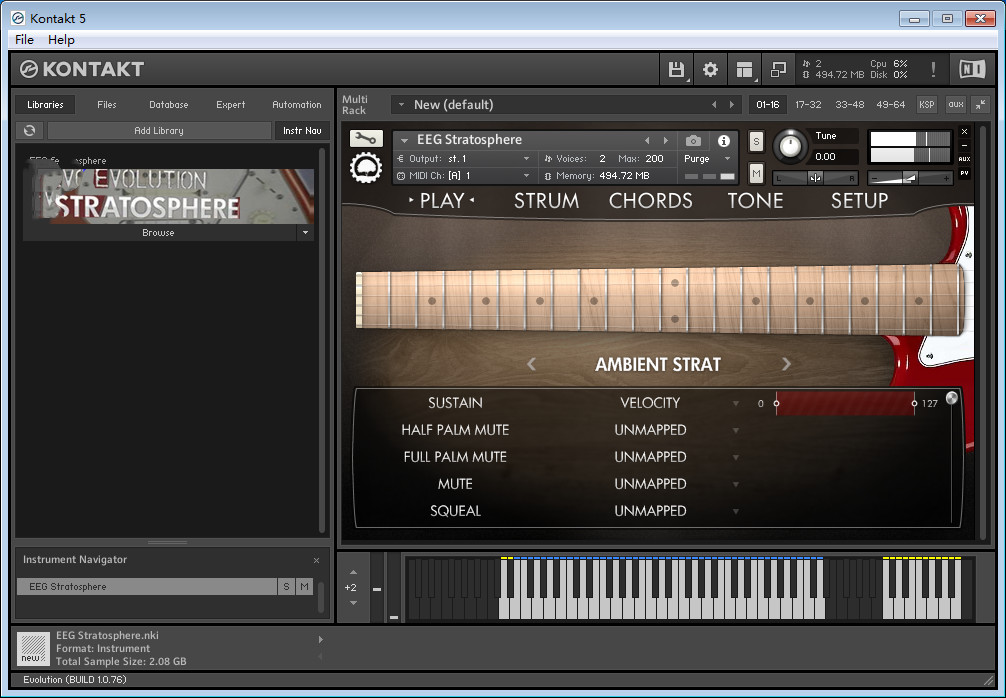This screenshot has width=1006, height=698.
Task: Open instrument edit mode with wrench icon
Action: [x=366, y=138]
